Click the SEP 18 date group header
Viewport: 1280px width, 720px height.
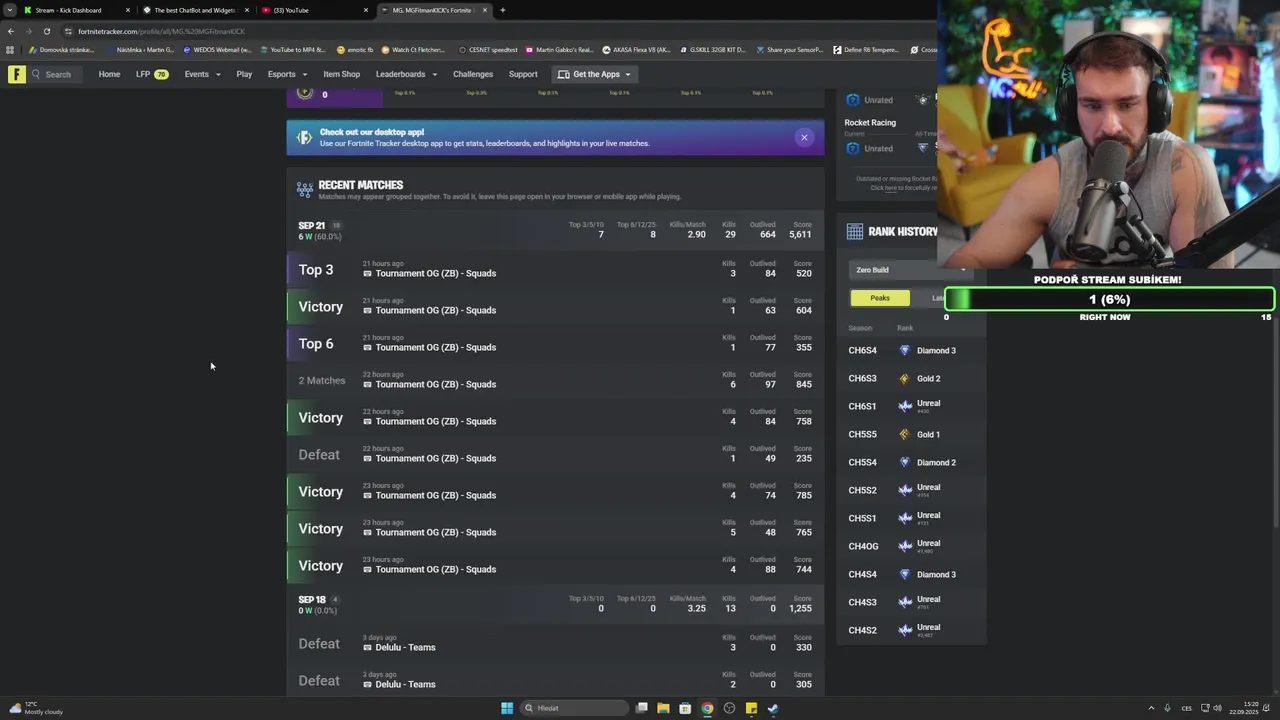coord(555,605)
